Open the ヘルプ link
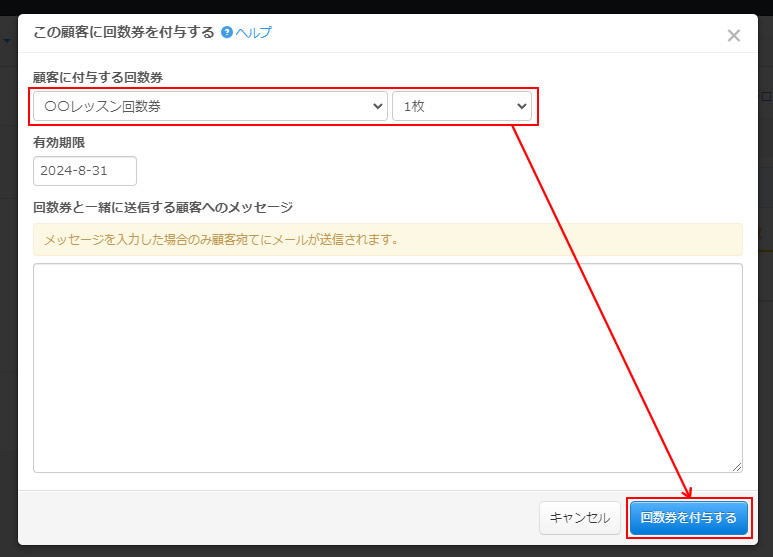 pyautogui.click(x=253, y=33)
